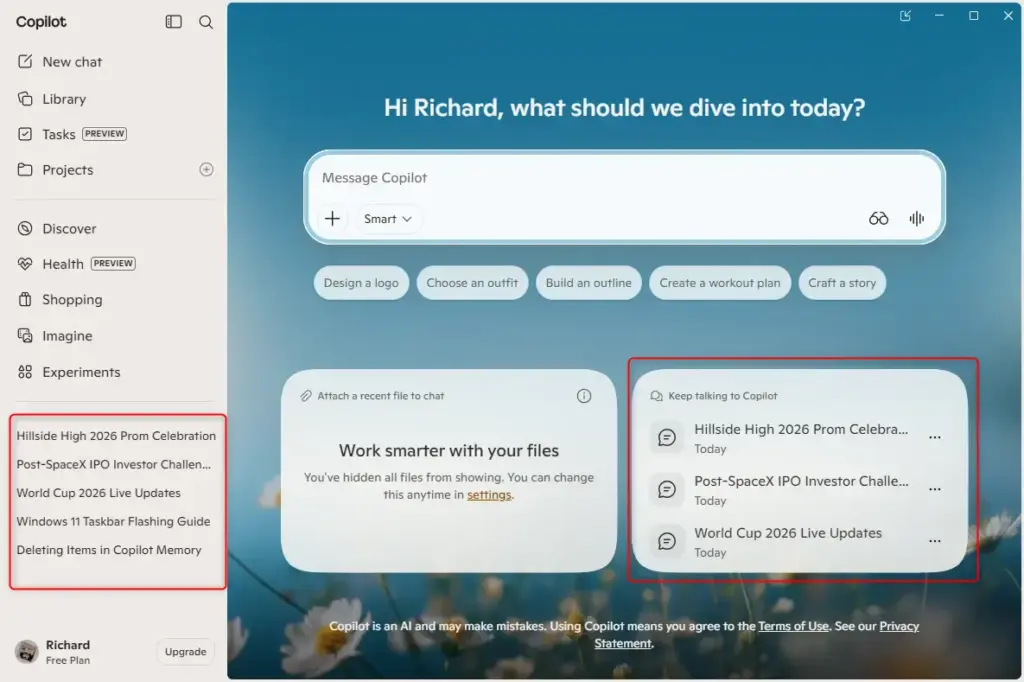Click chat bubble icon beside Post-SpaceX IPO

tap(667, 489)
